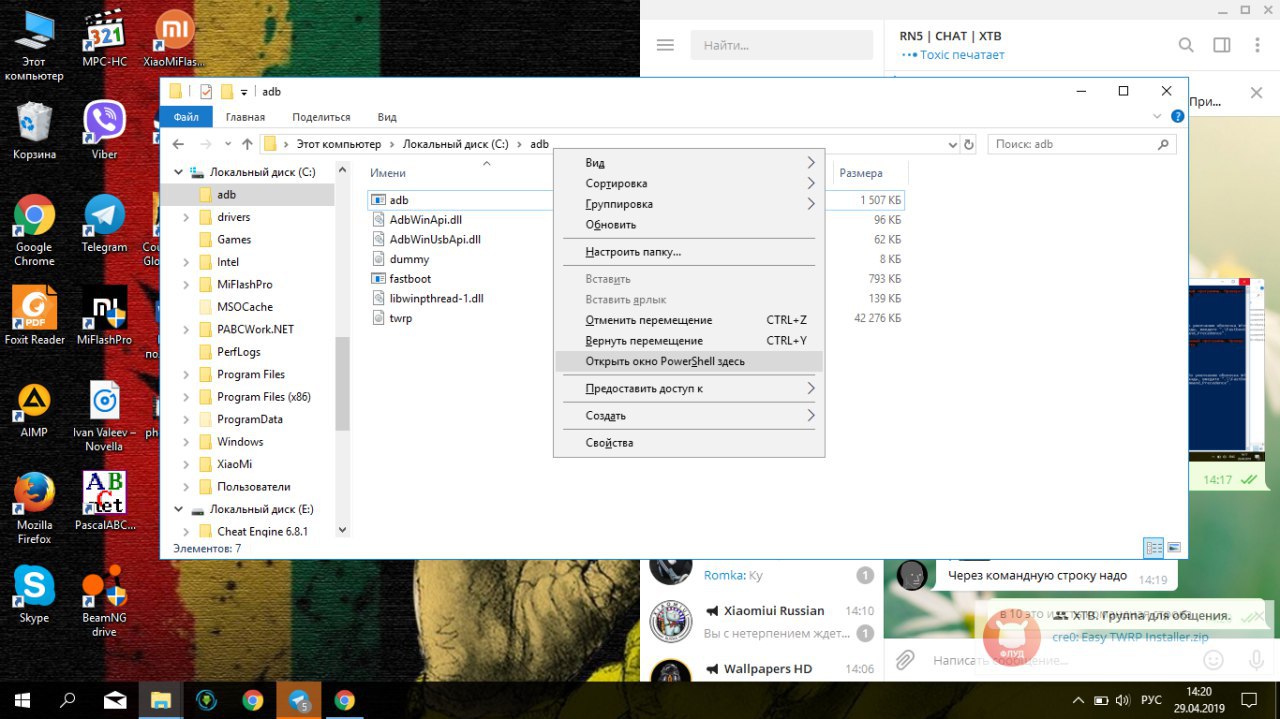Expand the drivers folder in tree
1280x719 pixels.
186,217
